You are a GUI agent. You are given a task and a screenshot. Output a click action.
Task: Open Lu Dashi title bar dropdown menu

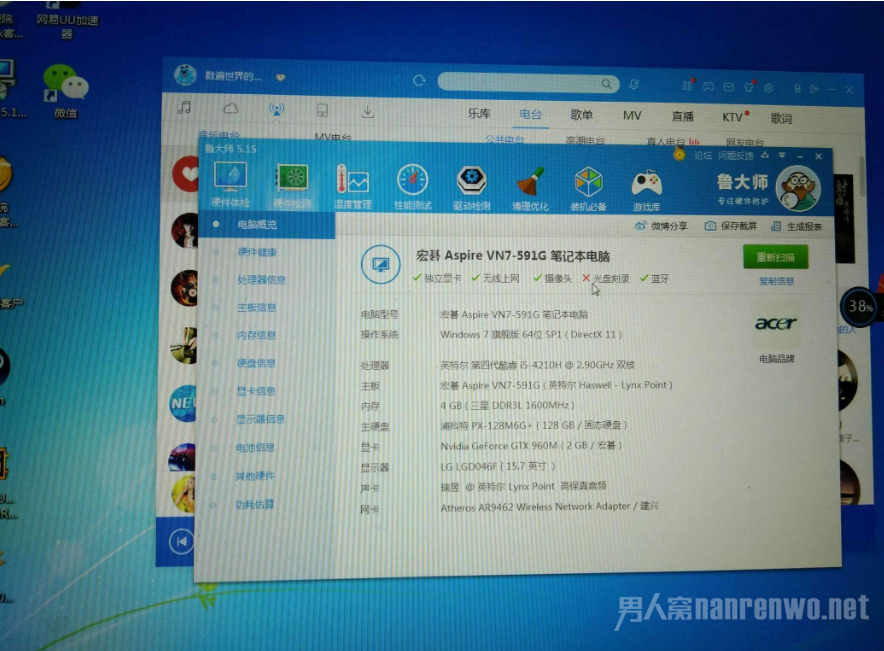(782, 156)
